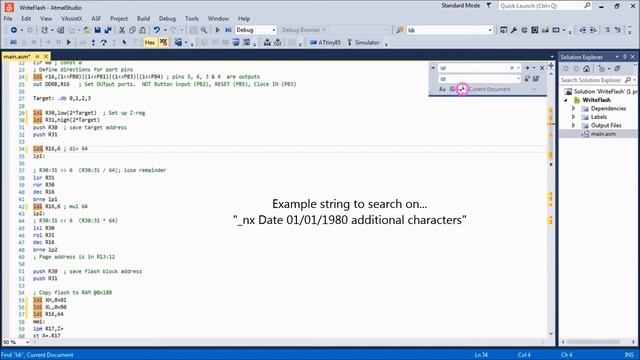Click the Replace Next icon
This screenshot has height=360, width=640.
tap(527, 79)
